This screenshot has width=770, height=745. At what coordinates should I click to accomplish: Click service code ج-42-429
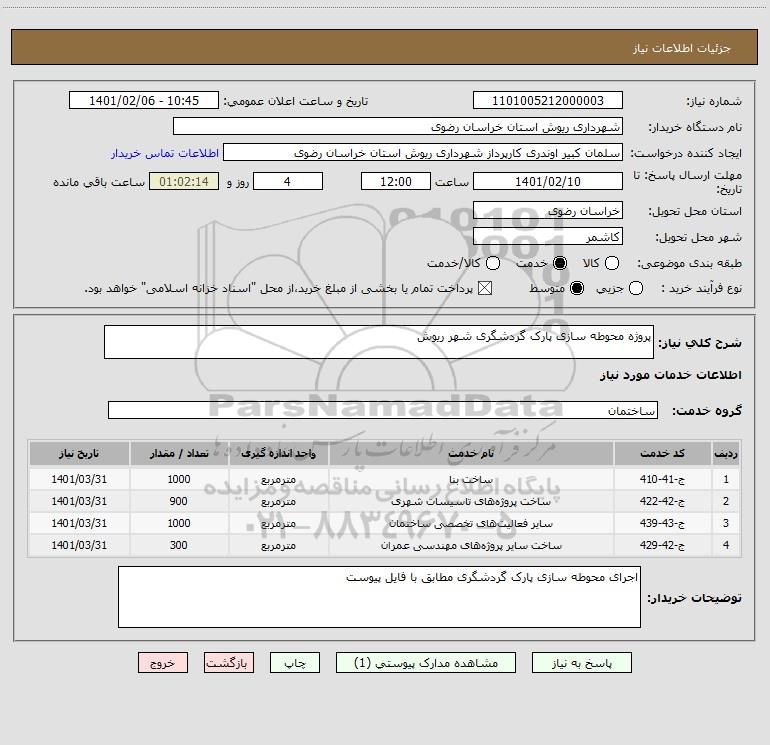(x=662, y=545)
